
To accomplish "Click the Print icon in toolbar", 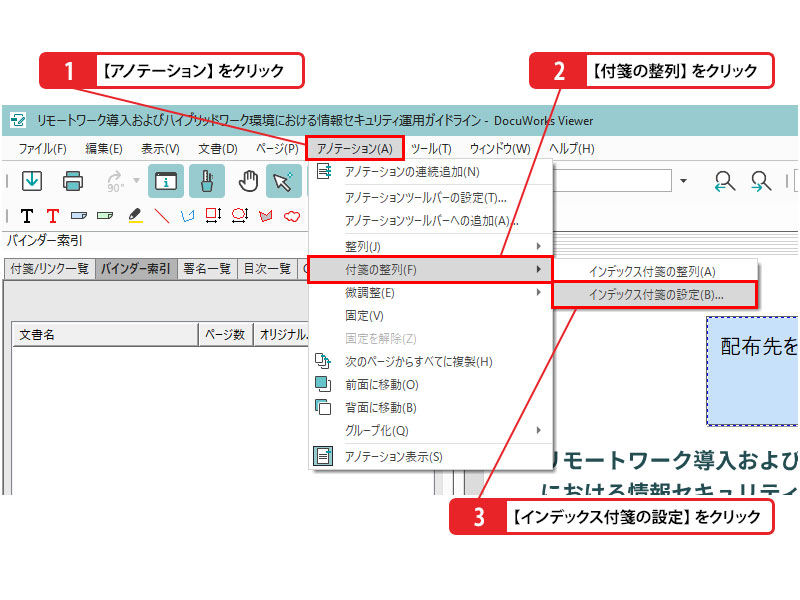I will (x=72, y=181).
